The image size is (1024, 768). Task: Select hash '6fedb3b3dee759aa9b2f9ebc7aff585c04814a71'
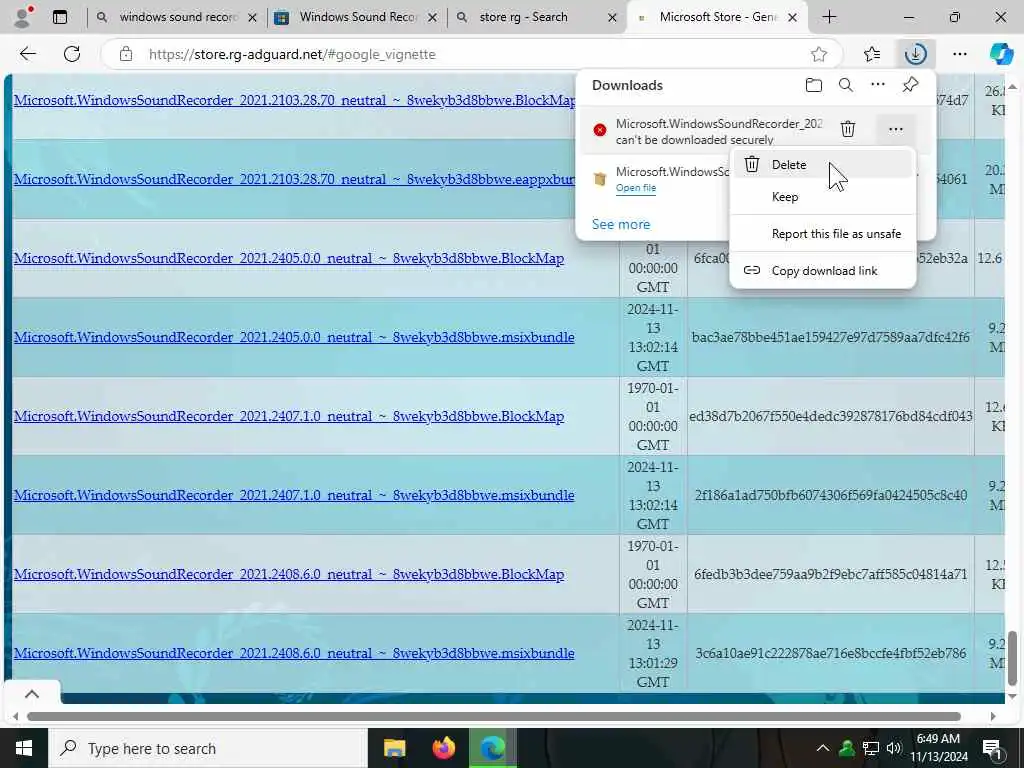pos(831,574)
